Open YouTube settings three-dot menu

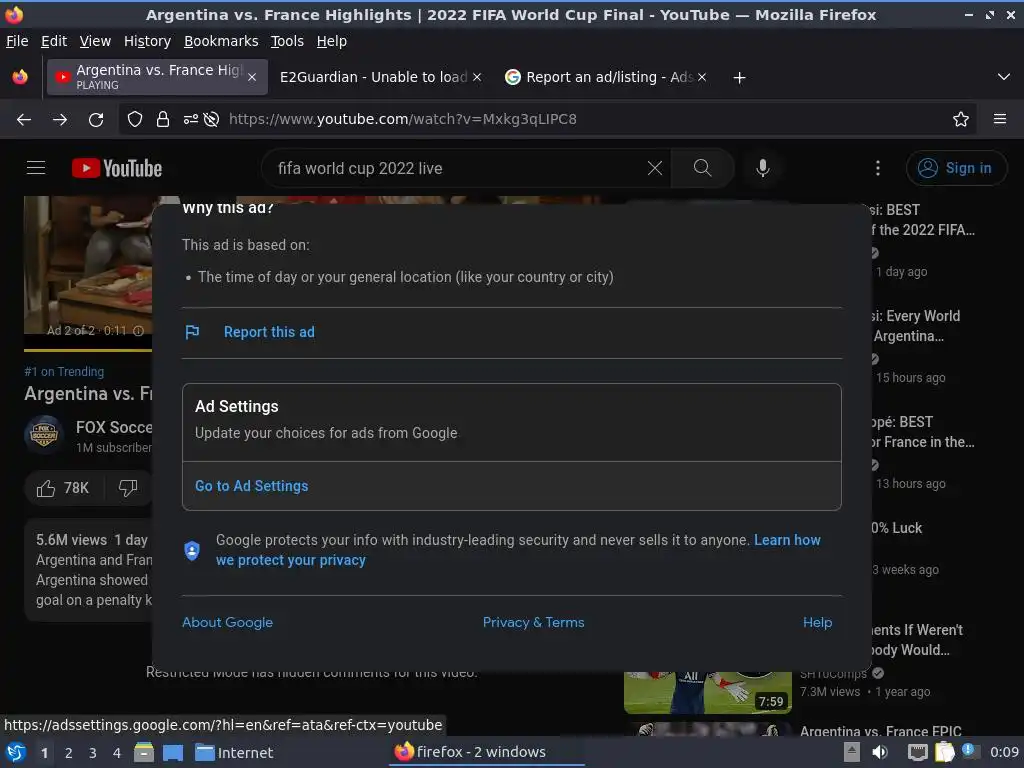pos(878,168)
